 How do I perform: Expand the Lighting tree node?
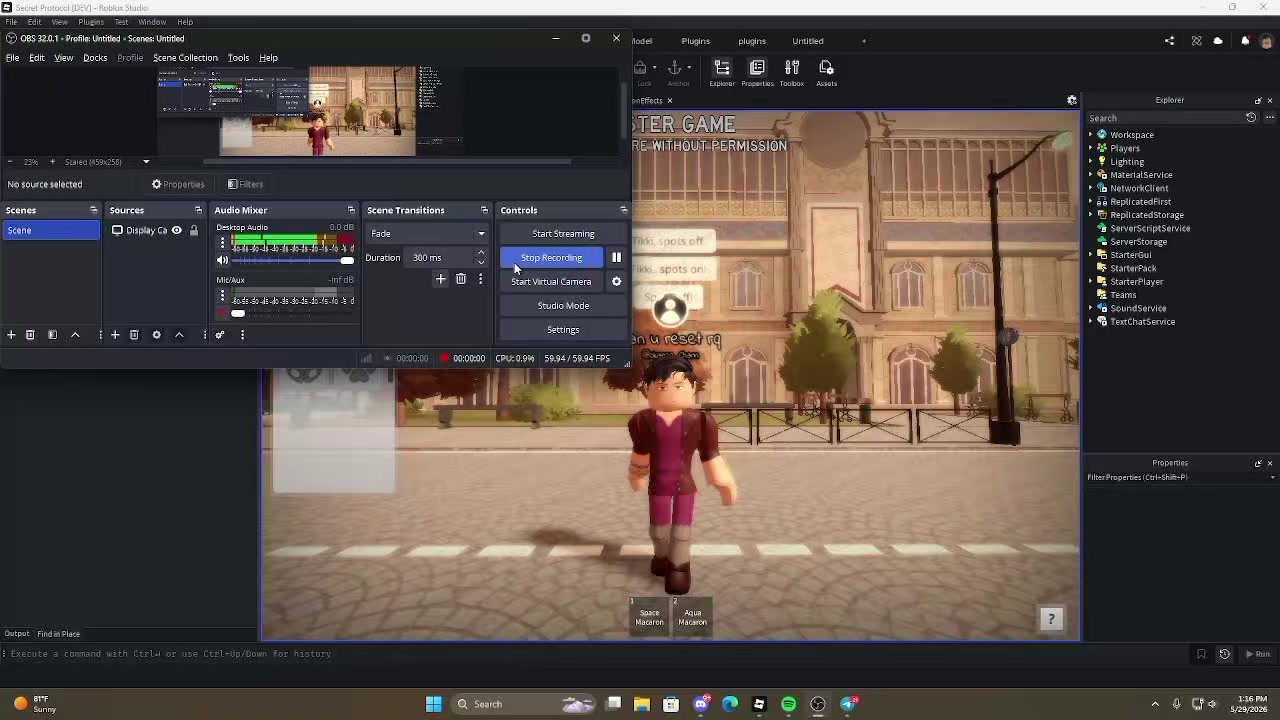[x=1091, y=161]
